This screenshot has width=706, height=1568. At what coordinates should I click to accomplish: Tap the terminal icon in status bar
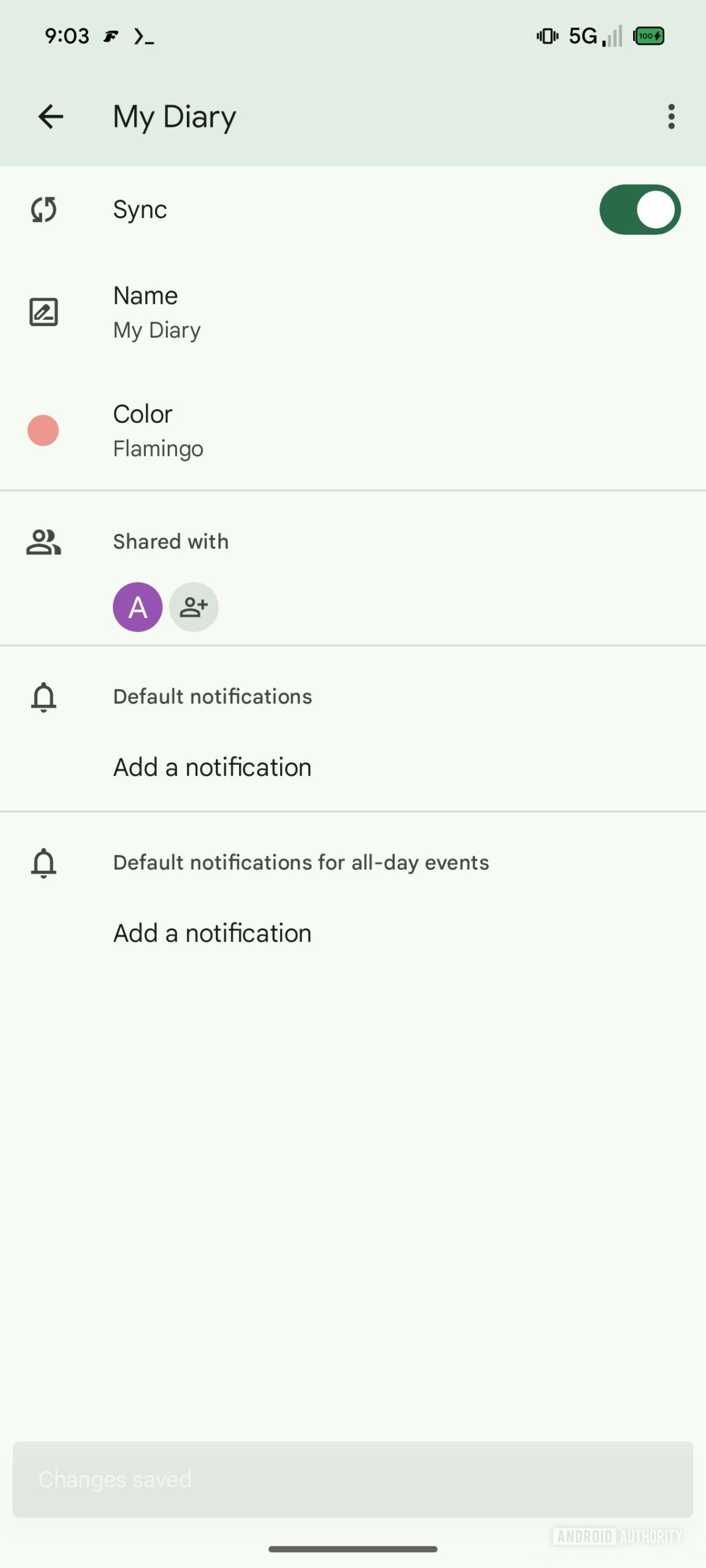(x=143, y=37)
